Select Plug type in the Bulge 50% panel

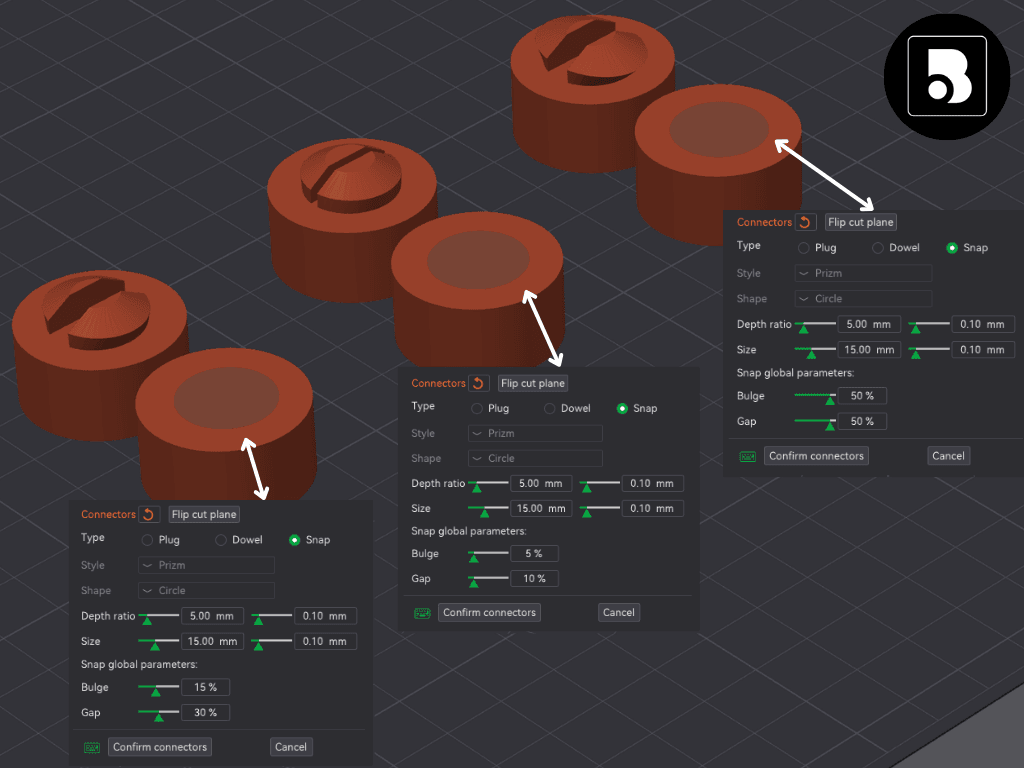[804, 248]
